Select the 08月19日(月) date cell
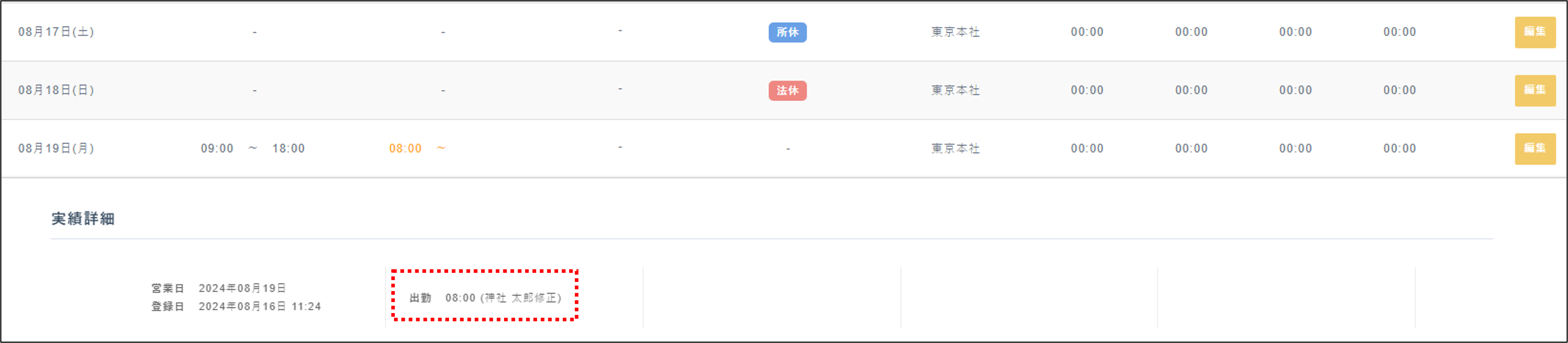1568x343 pixels. click(x=56, y=149)
